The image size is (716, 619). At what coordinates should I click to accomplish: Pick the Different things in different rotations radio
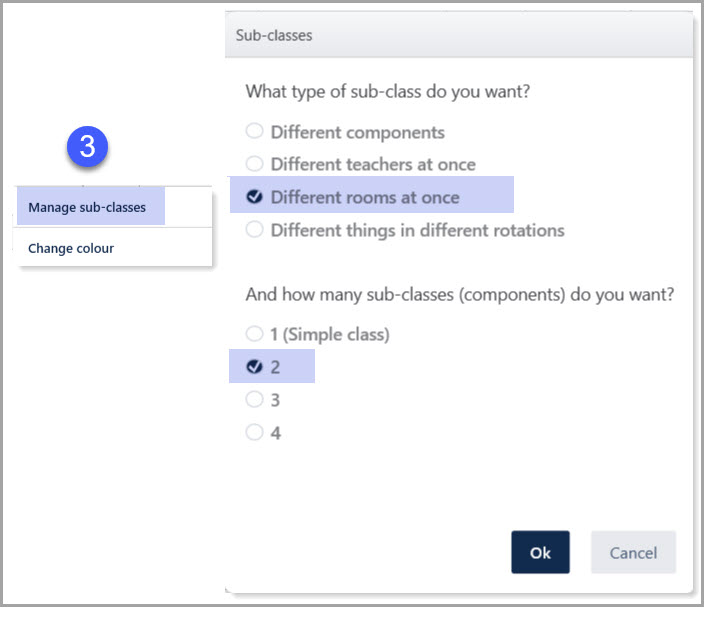(254, 230)
